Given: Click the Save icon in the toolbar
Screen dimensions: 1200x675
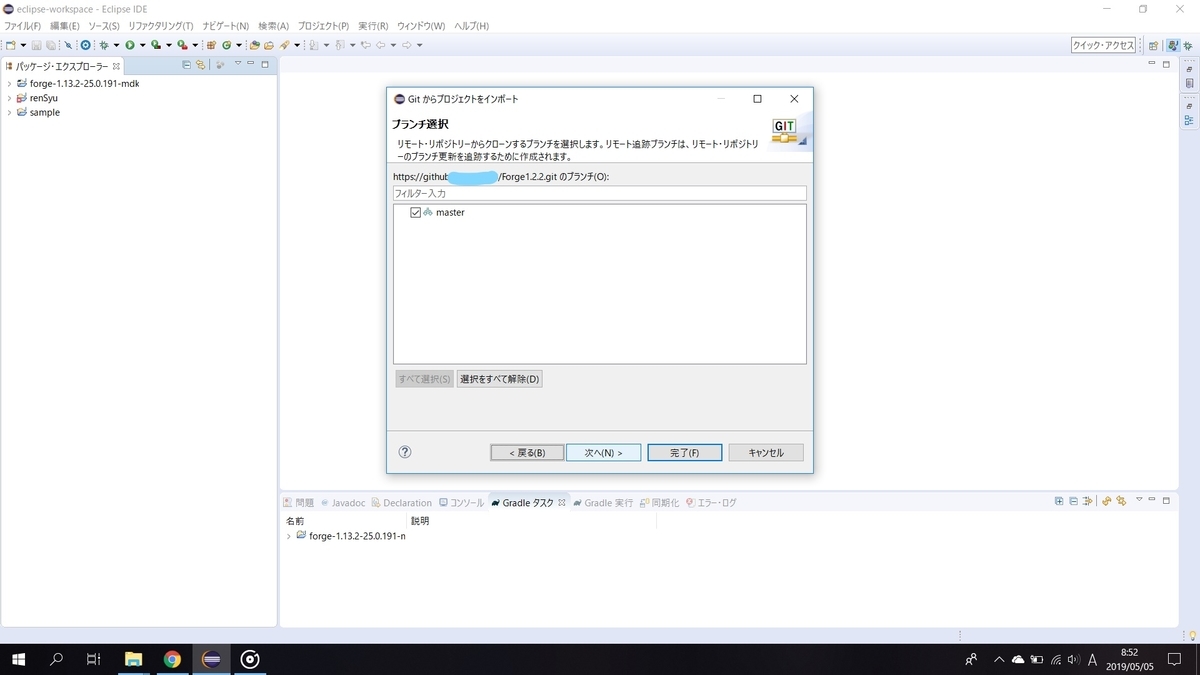Looking at the screenshot, I should pyautogui.click(x=36, y=45).
